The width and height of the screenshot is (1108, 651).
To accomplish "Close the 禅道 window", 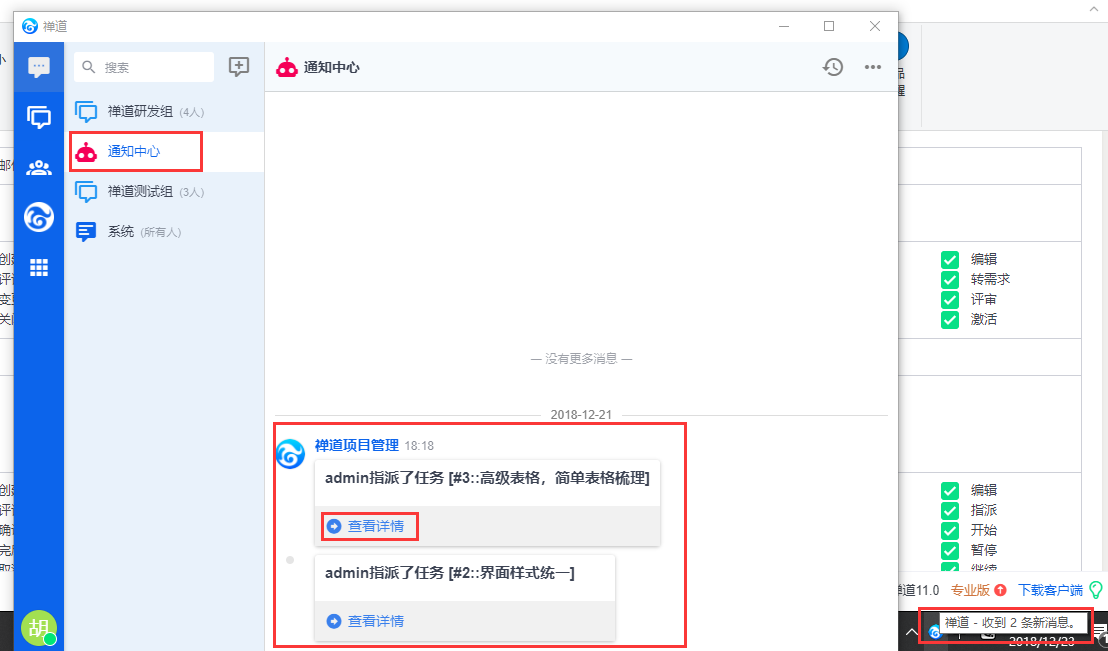I will [875, 27].
